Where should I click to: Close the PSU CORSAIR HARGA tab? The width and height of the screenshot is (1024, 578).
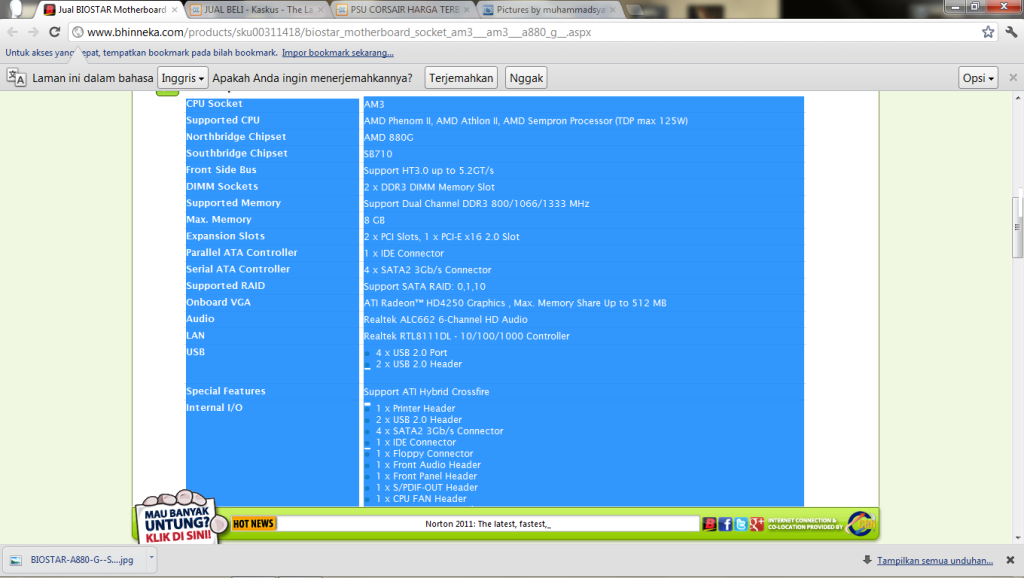466,10
